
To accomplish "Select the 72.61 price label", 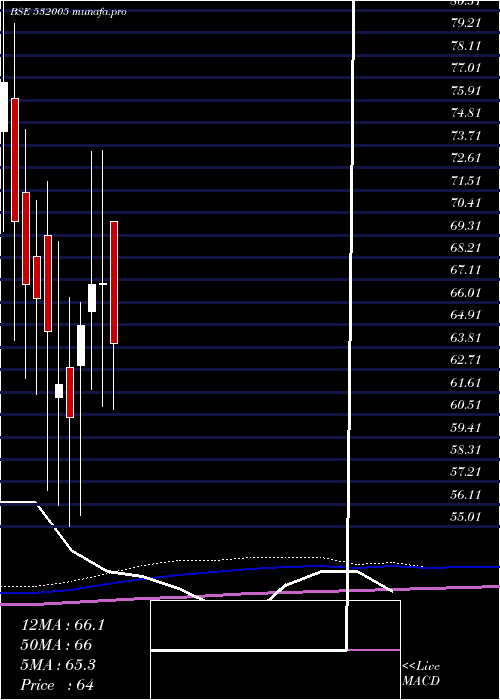I will point(466,158).
